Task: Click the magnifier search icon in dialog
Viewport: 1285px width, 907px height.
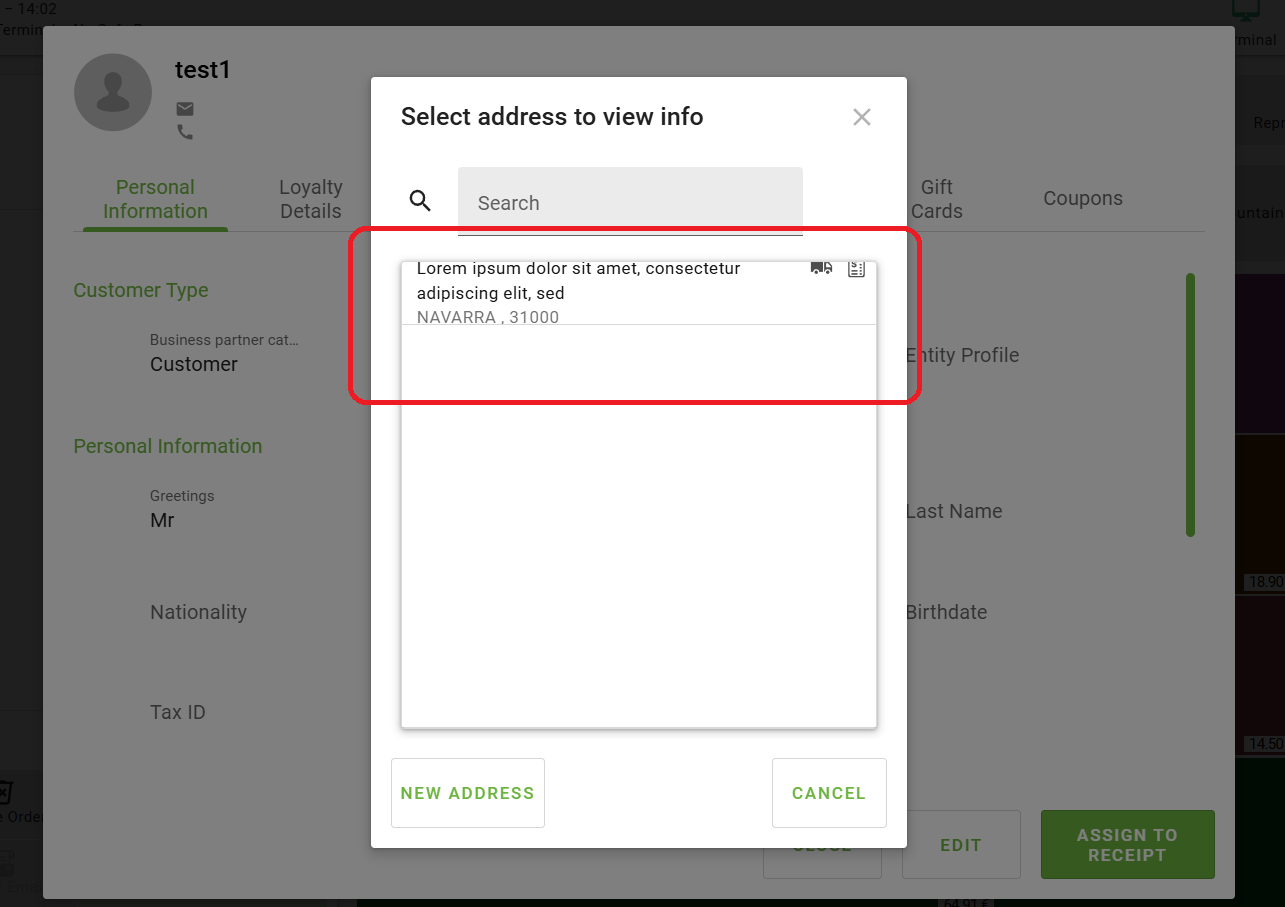Action: pyautogui.click(x=420, y=201)
